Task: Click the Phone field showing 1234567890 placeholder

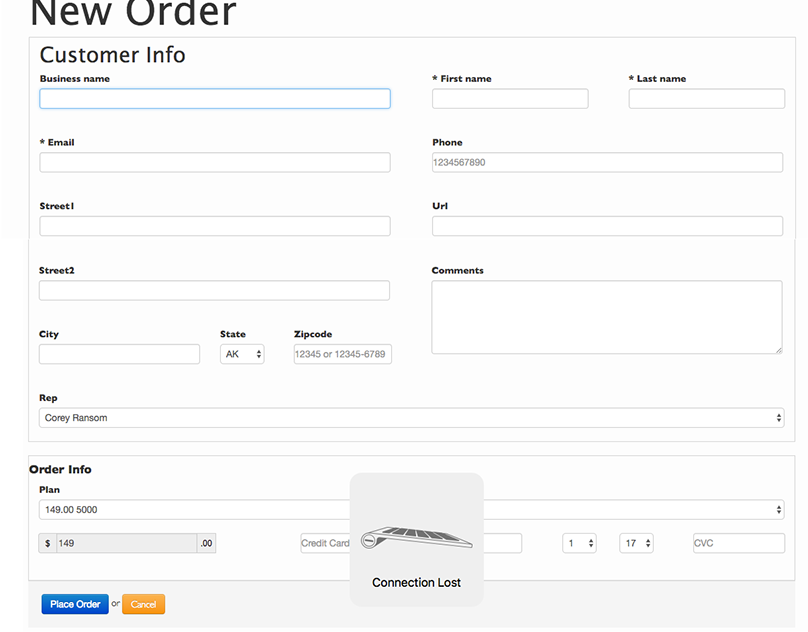Action: pyautogui.click(x=606, y=162)
